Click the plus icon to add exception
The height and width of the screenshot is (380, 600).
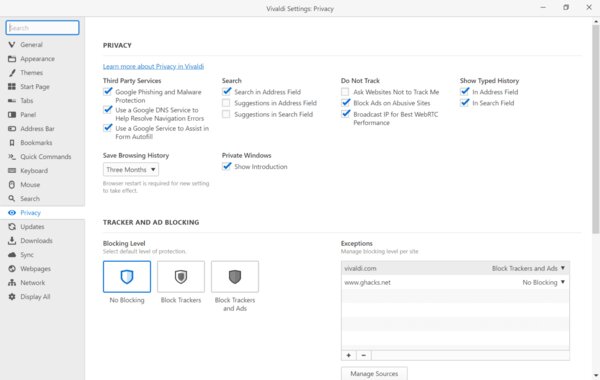pos(349,356)
